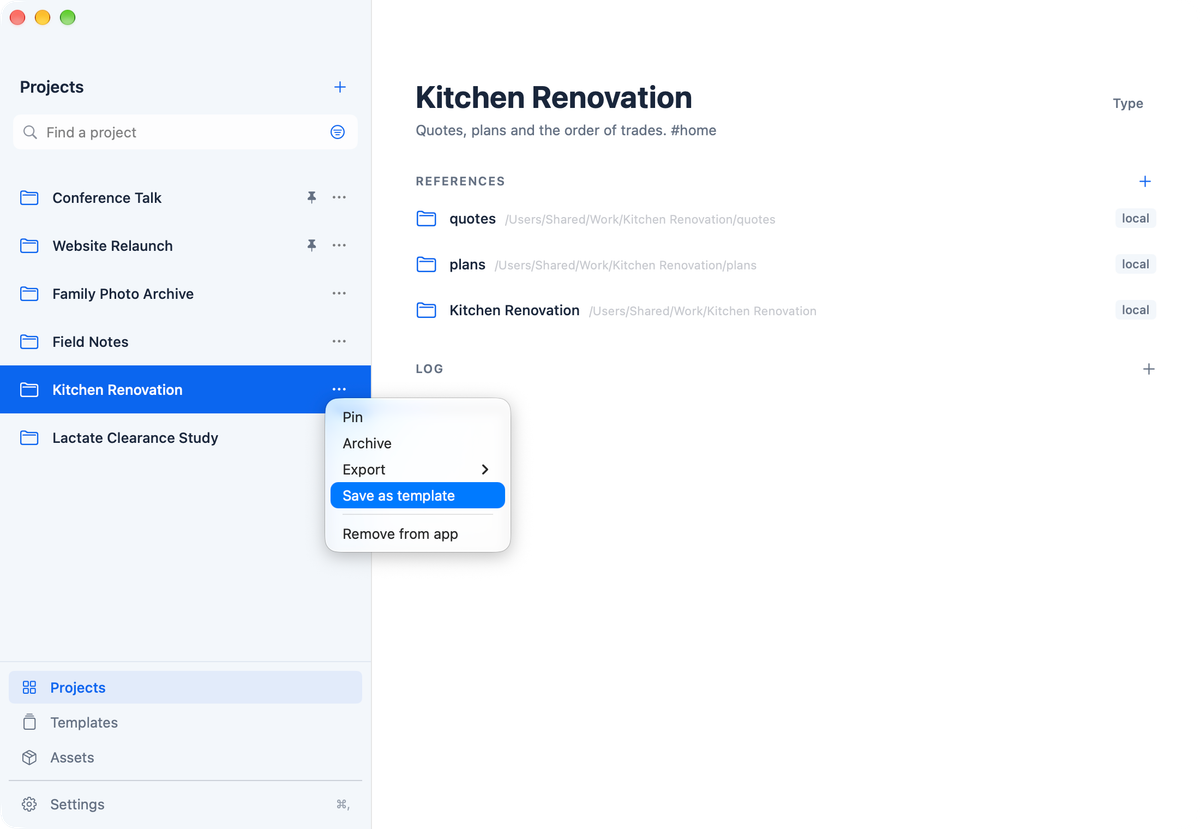The width and height of the screenshot is (1200, 829).
Task: Choose Archive from the context menu
Action: tap(418, 443)
